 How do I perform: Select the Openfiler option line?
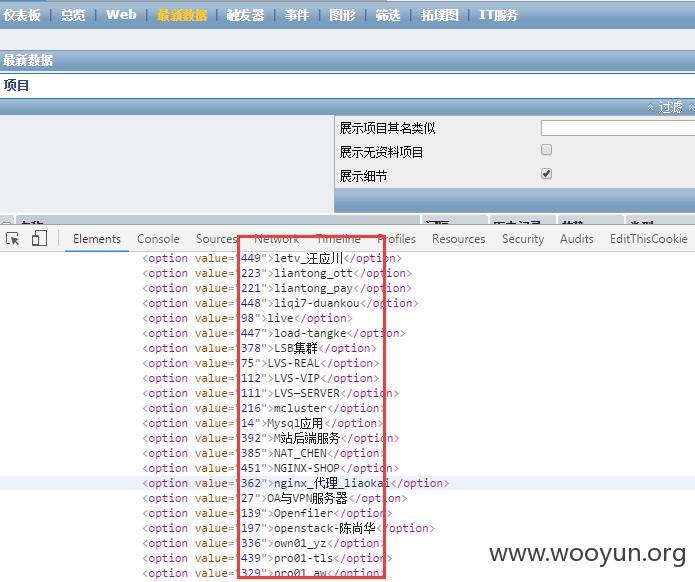pyautogui.click(x=267, y=513)
